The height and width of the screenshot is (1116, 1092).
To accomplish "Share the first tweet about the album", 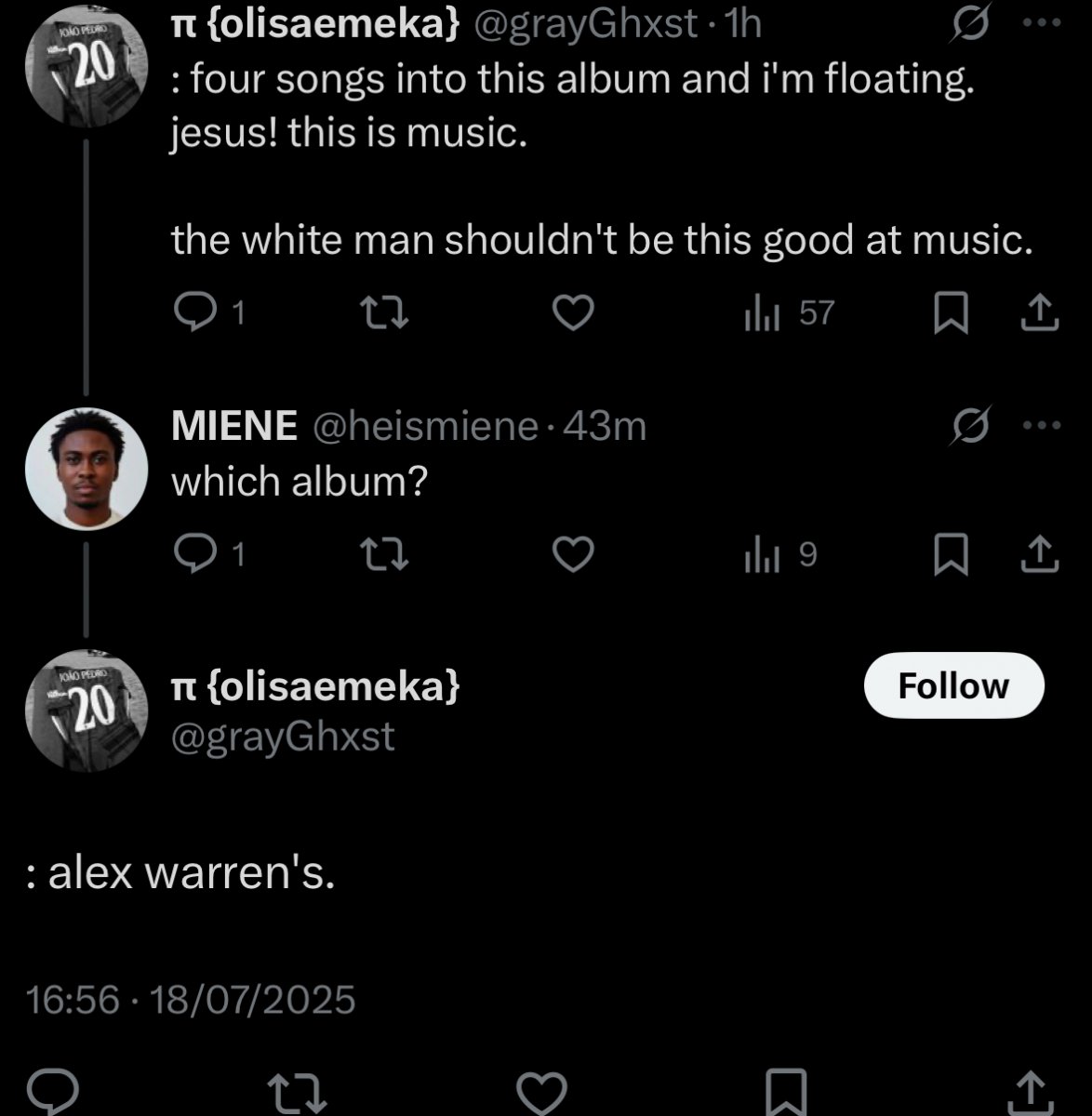I will pyautogui.click(x=1039, y=314).
